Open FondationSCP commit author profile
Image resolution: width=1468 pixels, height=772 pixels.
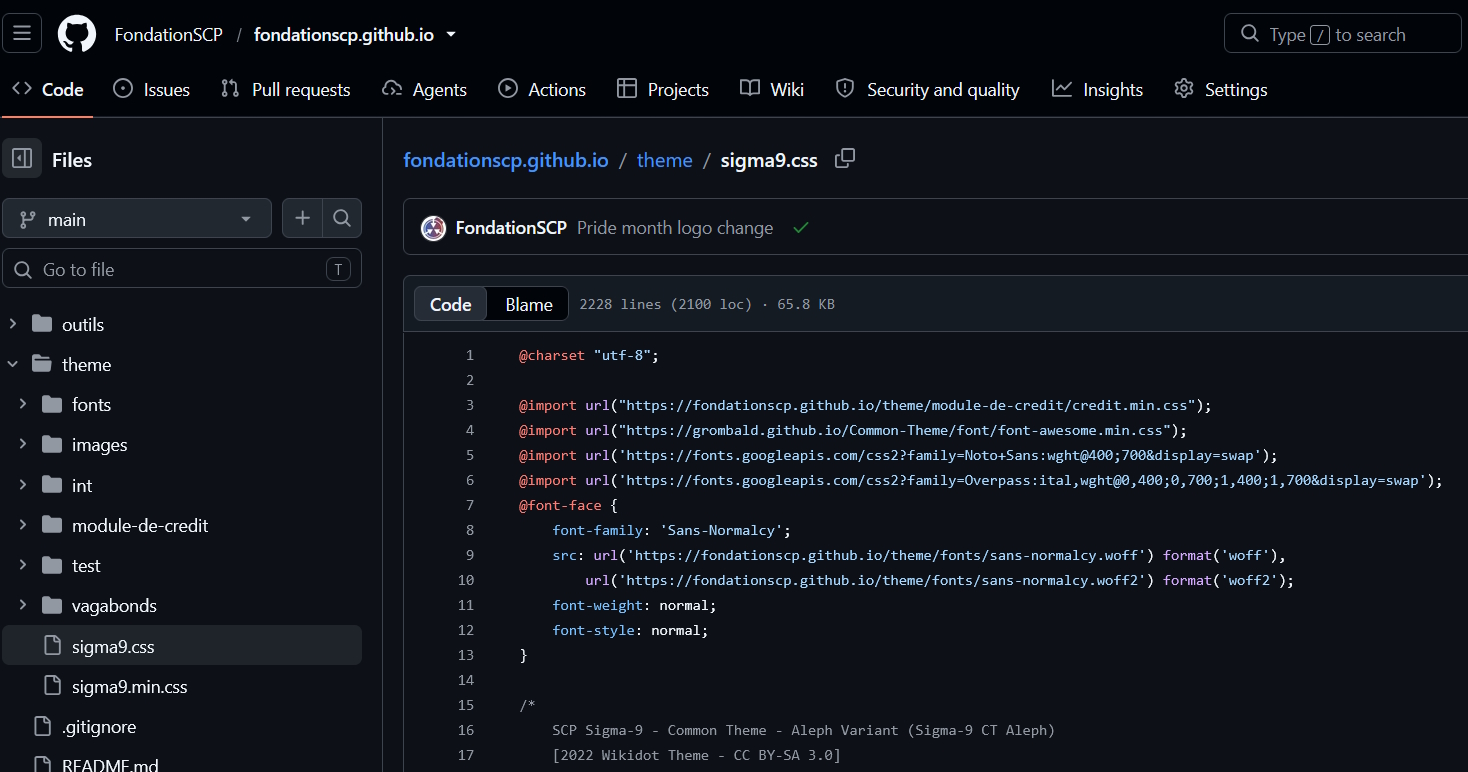click(511, 228)
